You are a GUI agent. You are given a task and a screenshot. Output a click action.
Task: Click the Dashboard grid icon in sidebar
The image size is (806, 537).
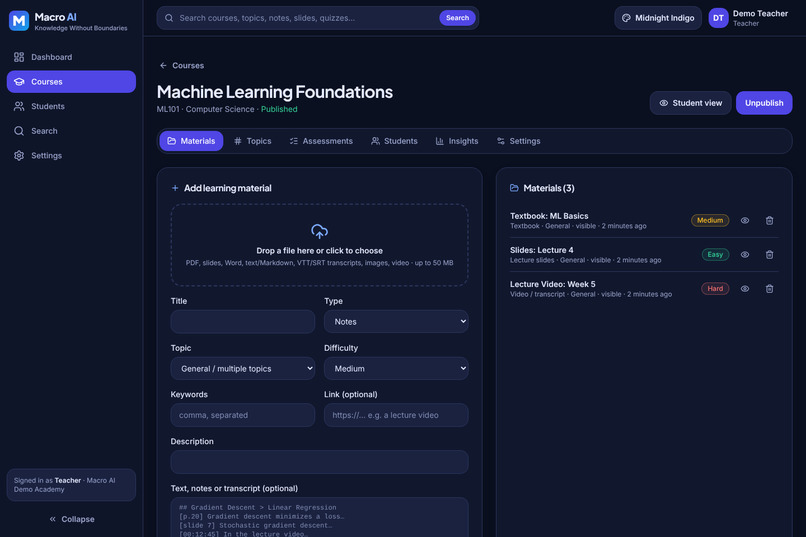coord(19,57)
